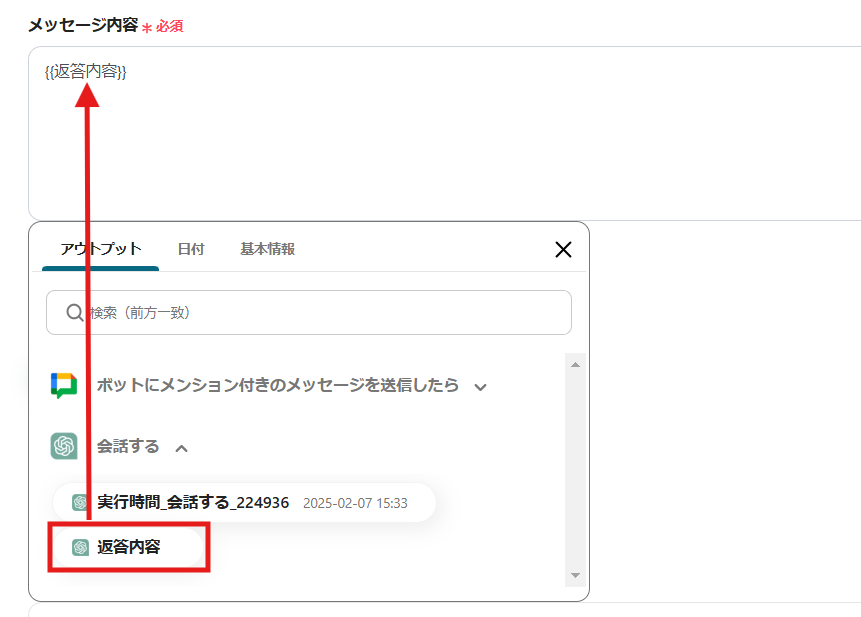Close the output picker panel
The width and height of the screenshot is (861, 617).
point(563,250)
